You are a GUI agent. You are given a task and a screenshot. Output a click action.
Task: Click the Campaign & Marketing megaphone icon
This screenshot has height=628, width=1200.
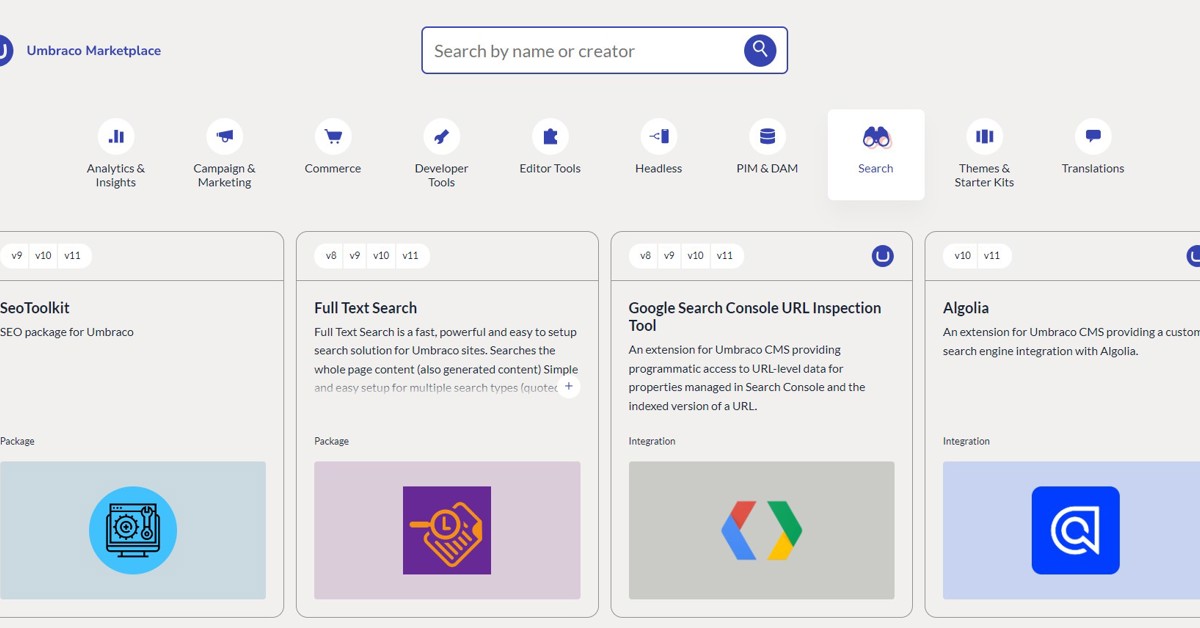click(224, 135)
